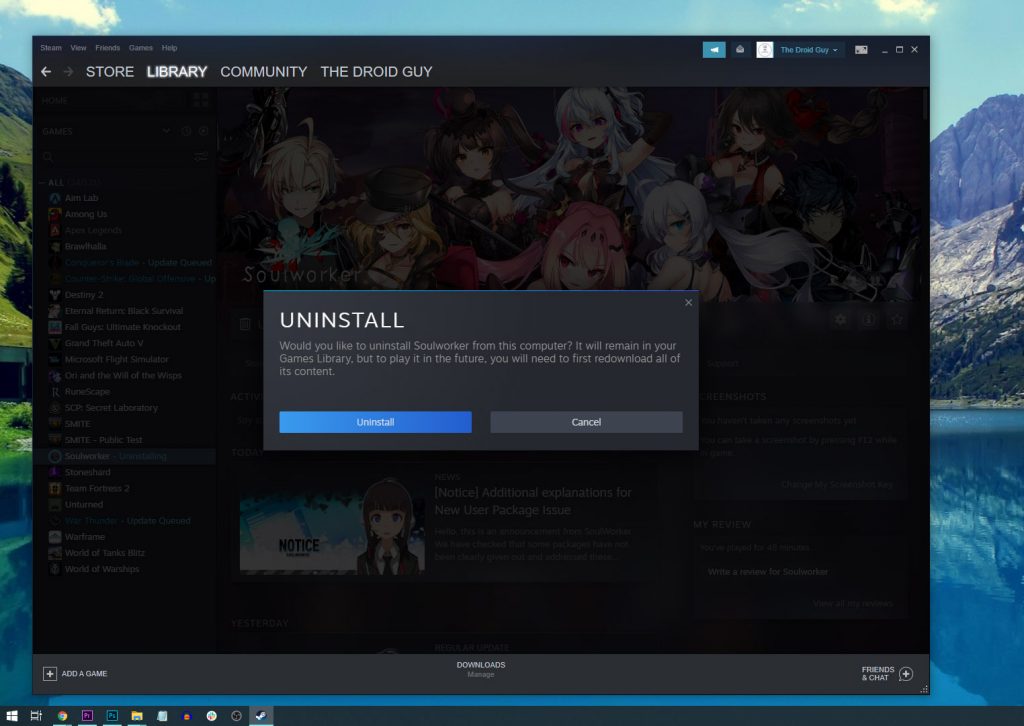The height and width of the screenshot is (726, 1024).
Task: Switch to library grid view icon
Action: (x=201, y=100)
